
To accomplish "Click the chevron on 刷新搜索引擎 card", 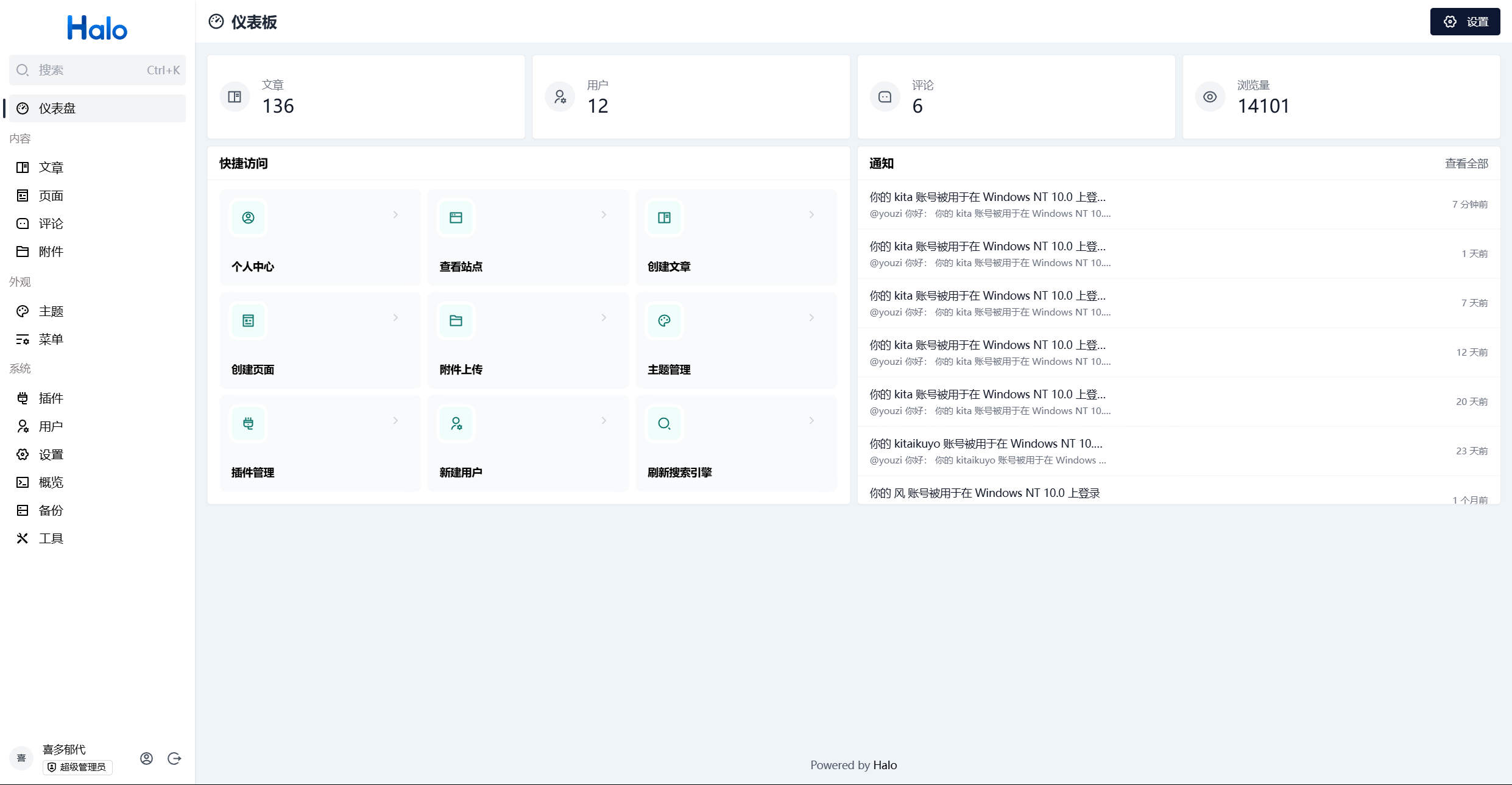I will click(x=811, y=420).
